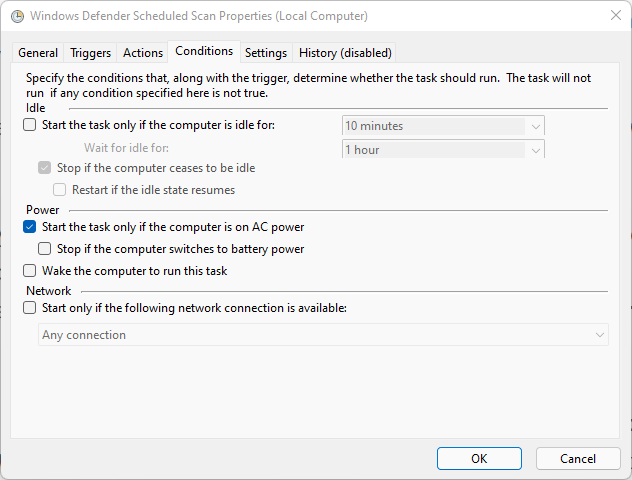Uncheck Start only if on AC power

pos(29,227)
